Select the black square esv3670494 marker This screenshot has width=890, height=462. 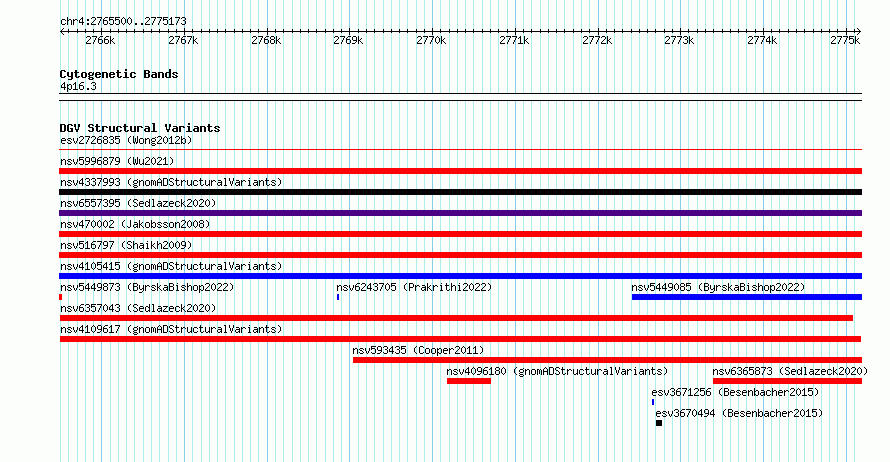click(659, 423)
